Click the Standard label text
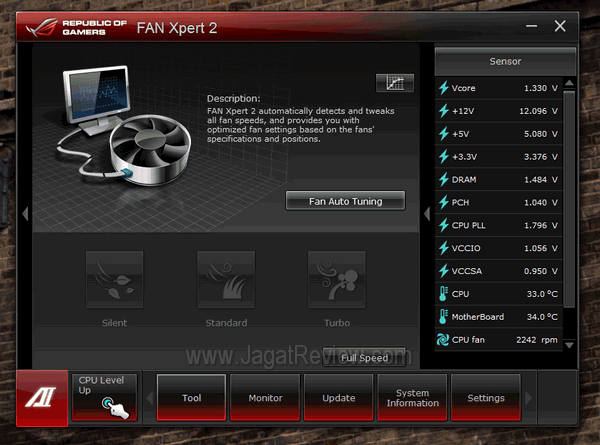The image size is (600, 445). click(226, 323)
